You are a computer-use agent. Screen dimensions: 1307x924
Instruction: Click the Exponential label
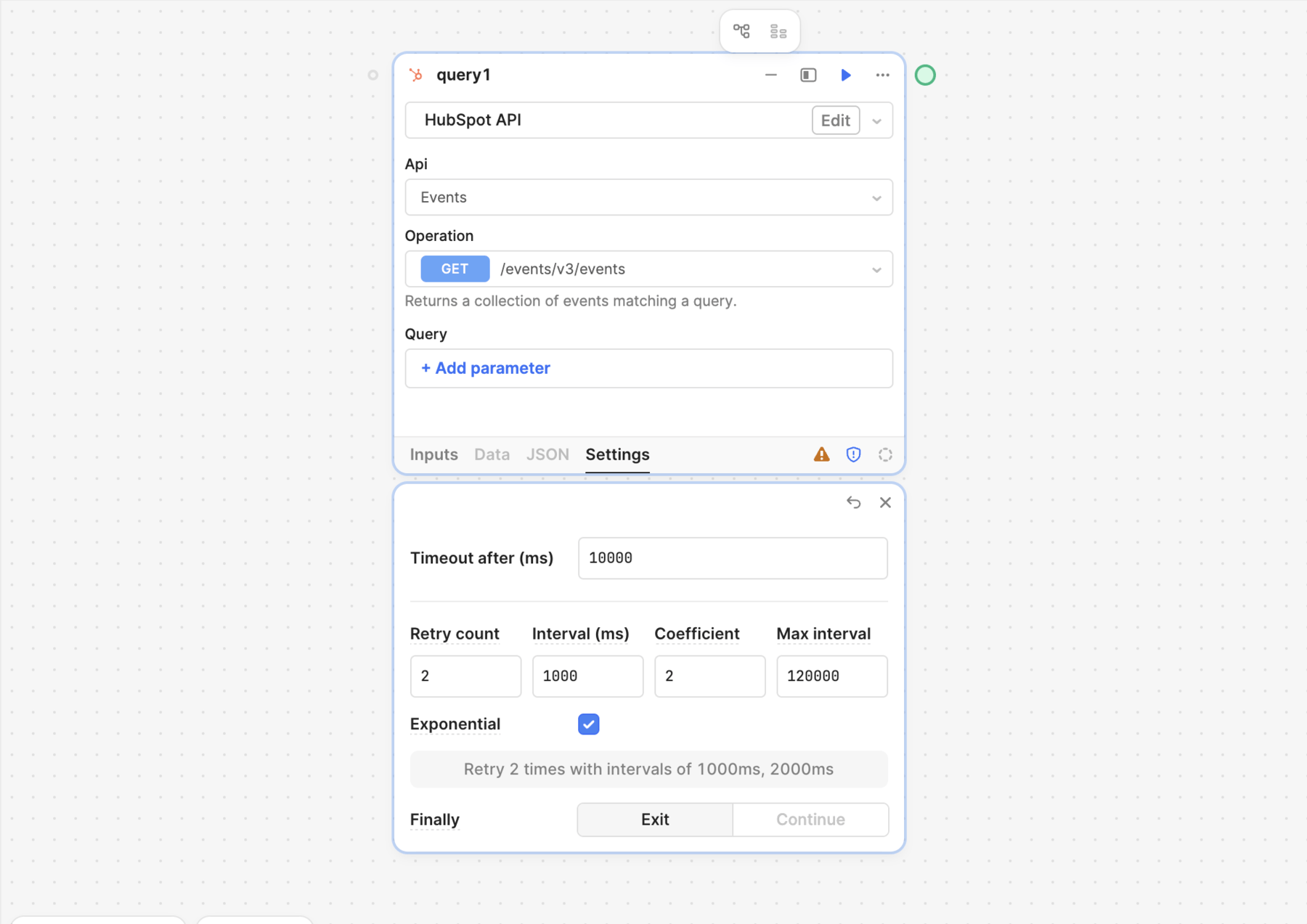[455, 724]
